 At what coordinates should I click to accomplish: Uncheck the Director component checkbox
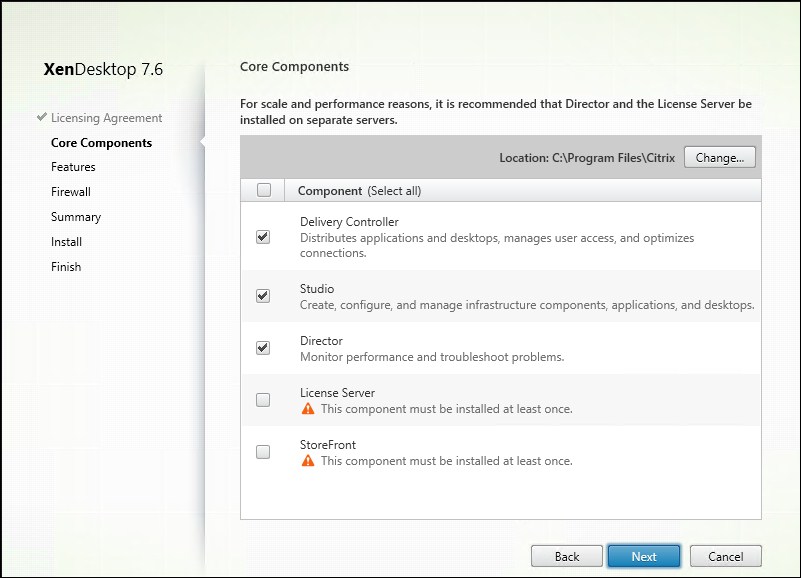pos(263,348)
